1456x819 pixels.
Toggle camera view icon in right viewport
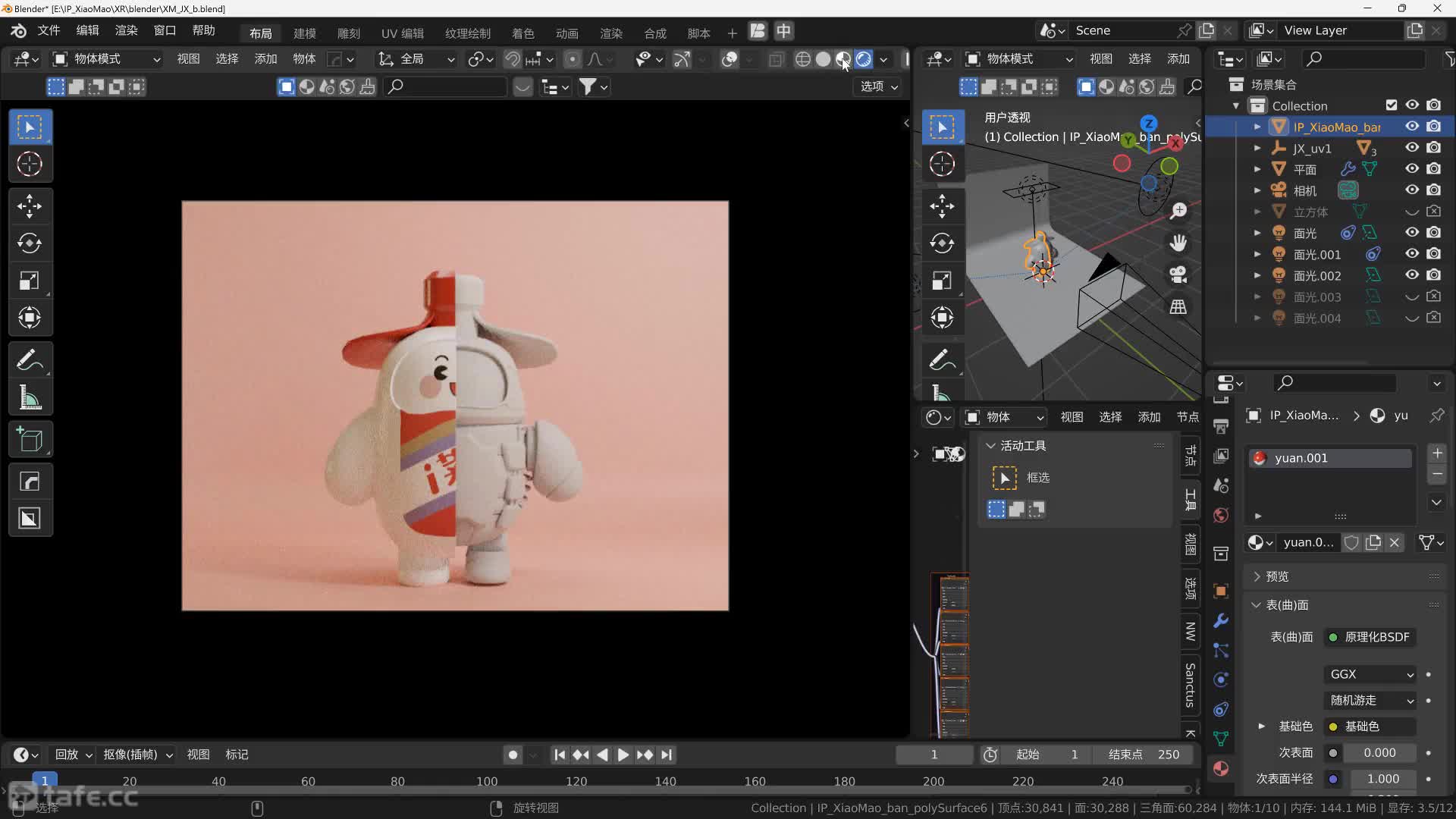[x=1178, y=275]
